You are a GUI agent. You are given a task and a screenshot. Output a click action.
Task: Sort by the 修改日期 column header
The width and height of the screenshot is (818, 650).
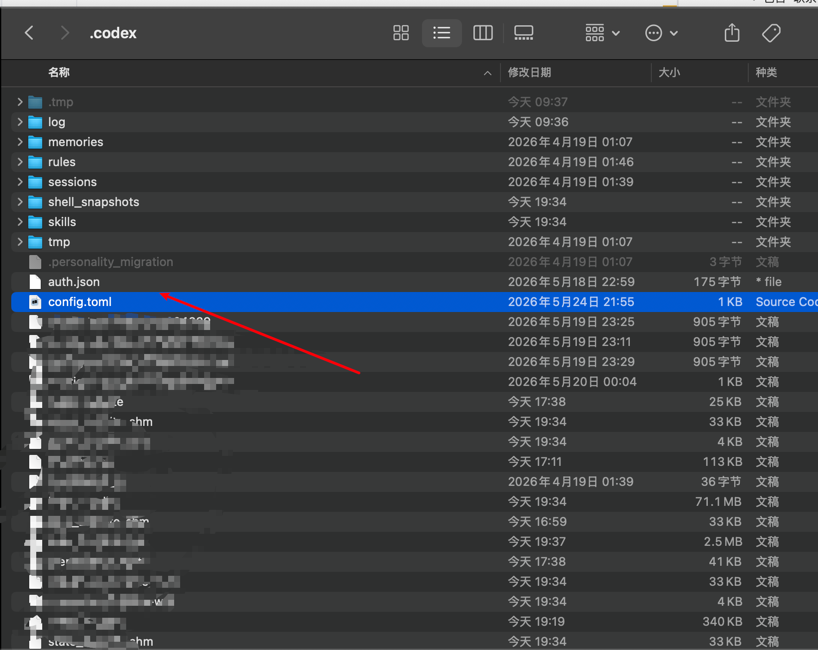point(529,73)
